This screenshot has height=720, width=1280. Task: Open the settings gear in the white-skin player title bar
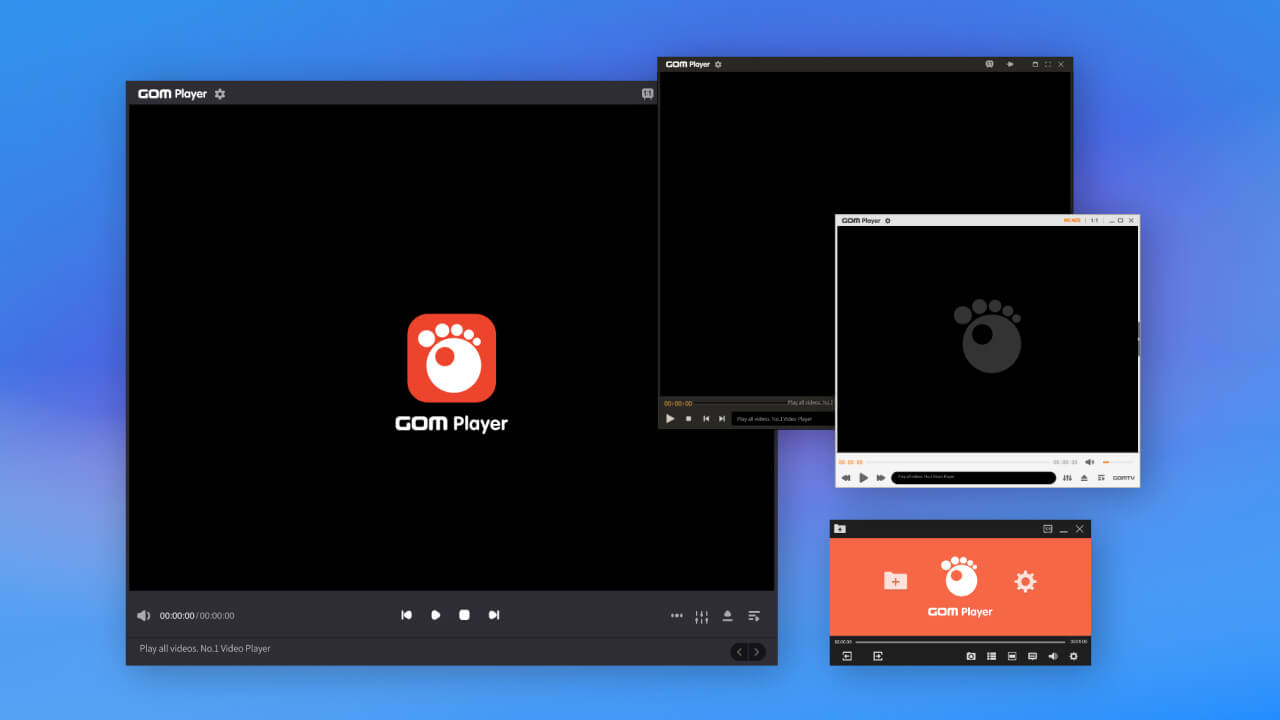(x=888, y=221)
